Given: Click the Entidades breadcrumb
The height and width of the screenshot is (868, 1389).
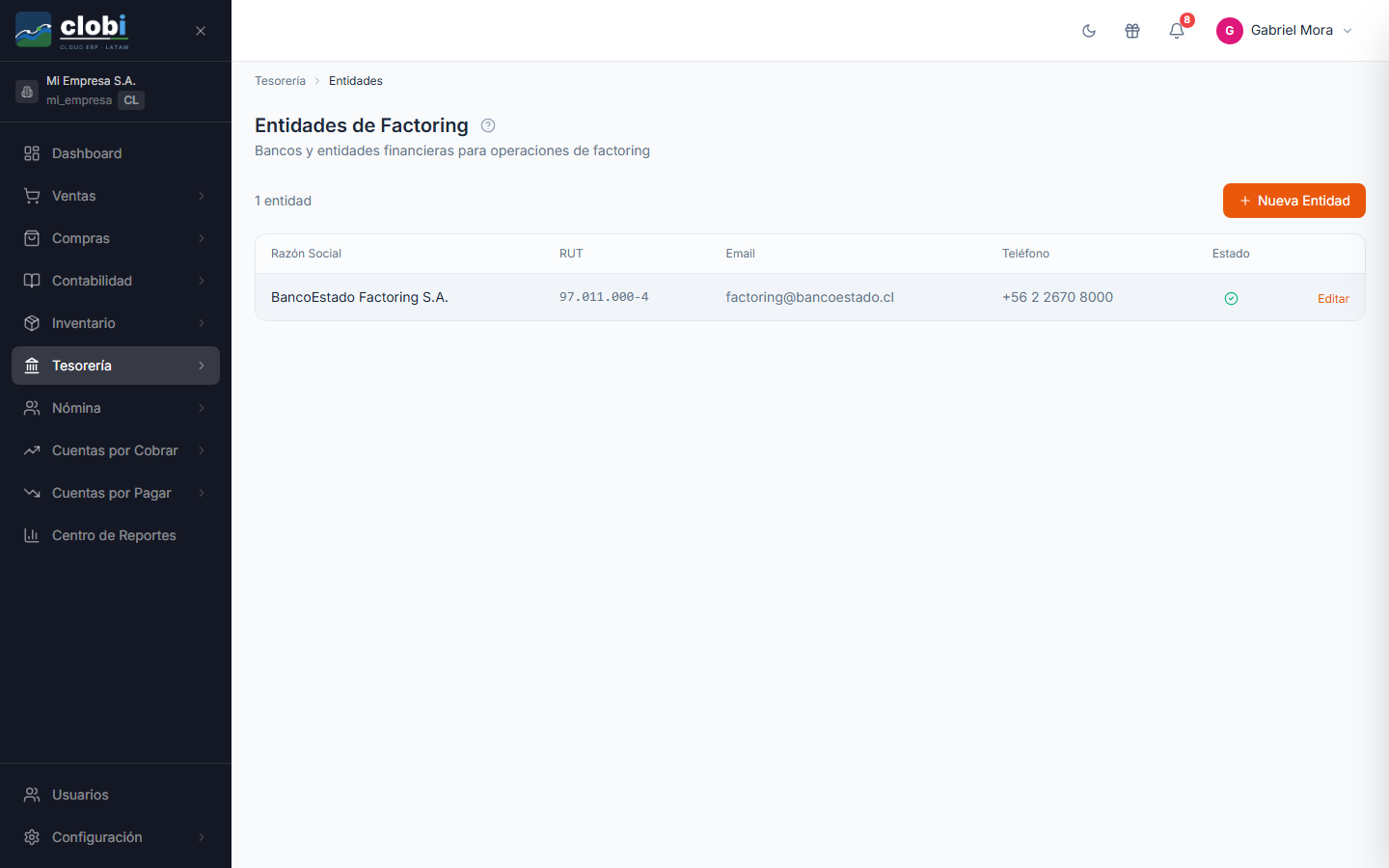Looking at the screenshot, I should (x=356, y=81).
